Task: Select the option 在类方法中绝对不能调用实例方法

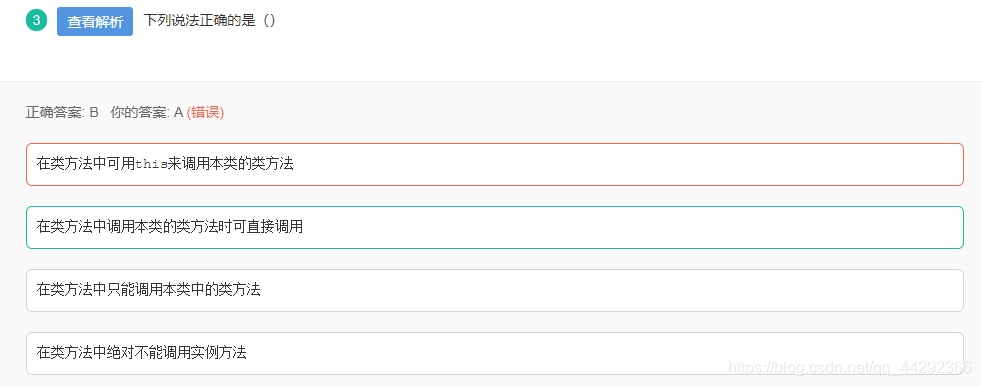Action: [494, 353]
